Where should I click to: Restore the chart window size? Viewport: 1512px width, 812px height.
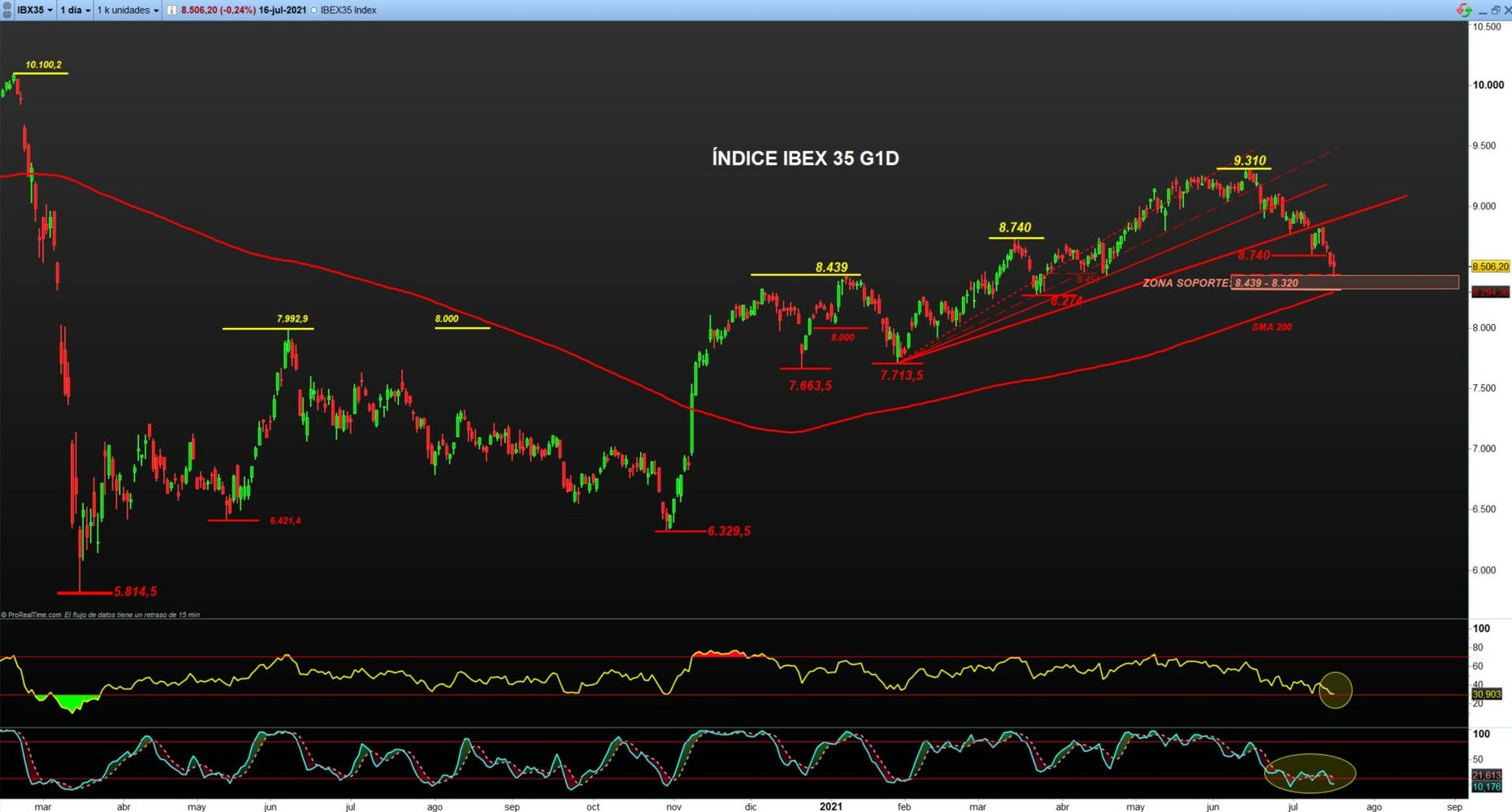[x=1495, y=11]
